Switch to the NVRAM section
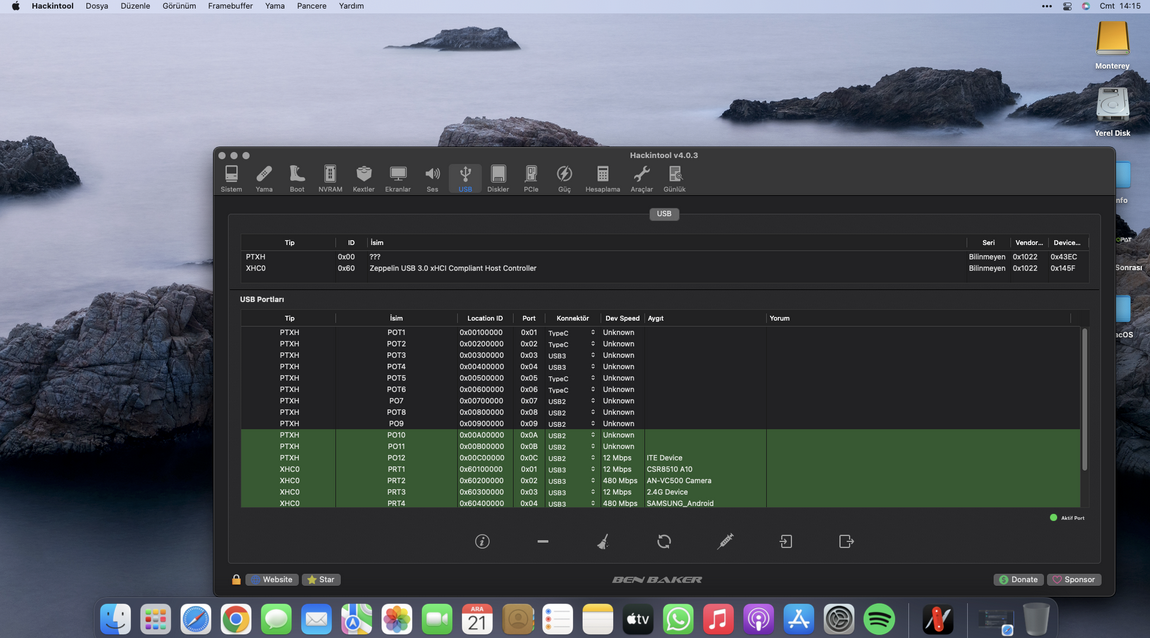This screenshot has width=1150, height=638. click(330, 179)
